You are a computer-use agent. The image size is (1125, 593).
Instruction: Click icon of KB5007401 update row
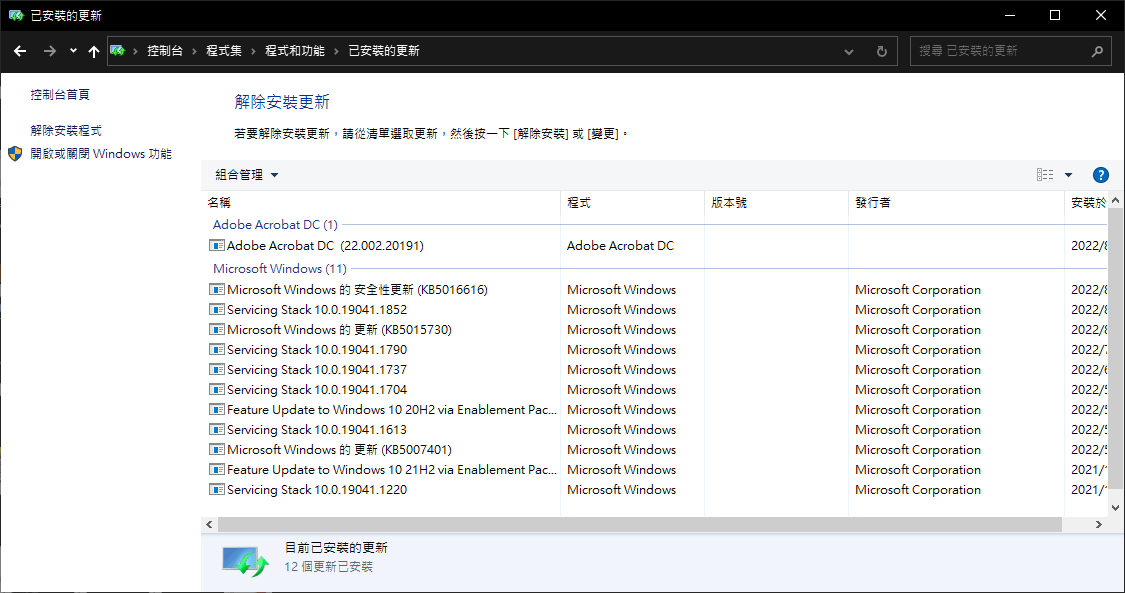click(x=217, y=450)
